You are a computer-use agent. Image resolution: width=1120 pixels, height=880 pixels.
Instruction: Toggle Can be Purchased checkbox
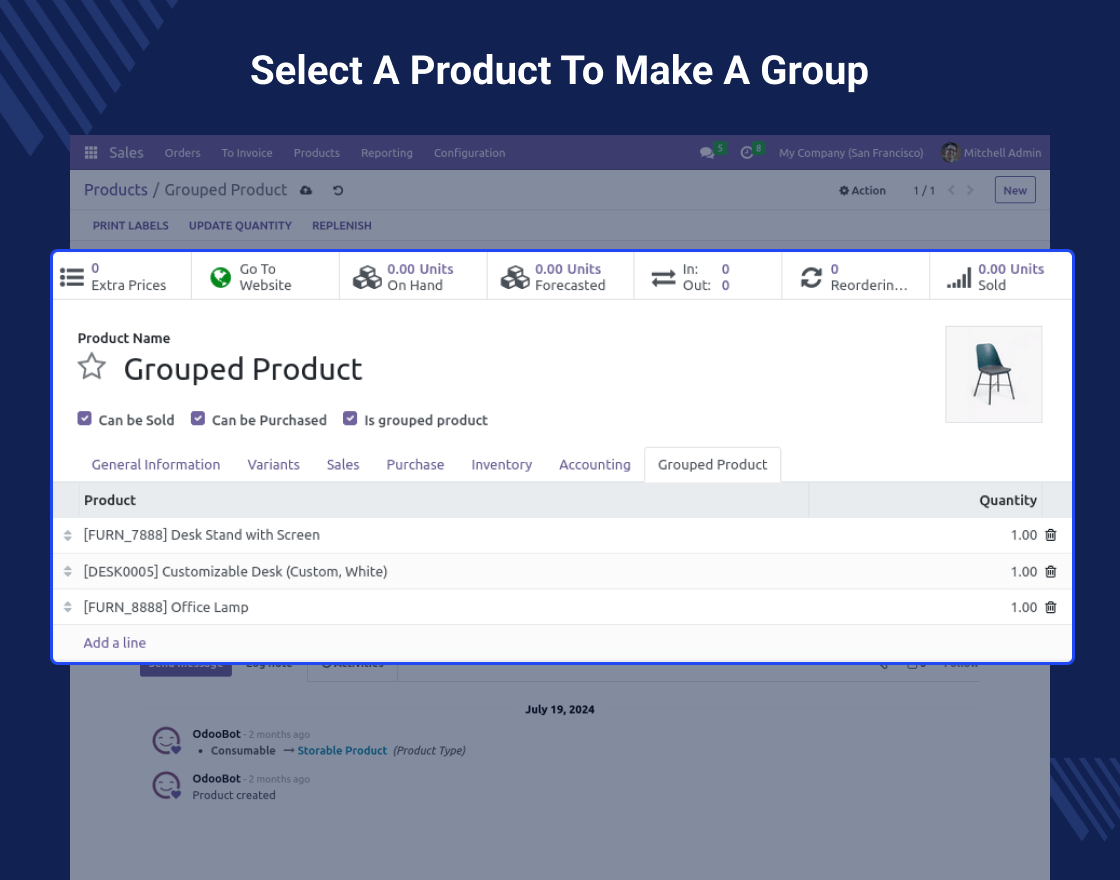pos(198,419)
